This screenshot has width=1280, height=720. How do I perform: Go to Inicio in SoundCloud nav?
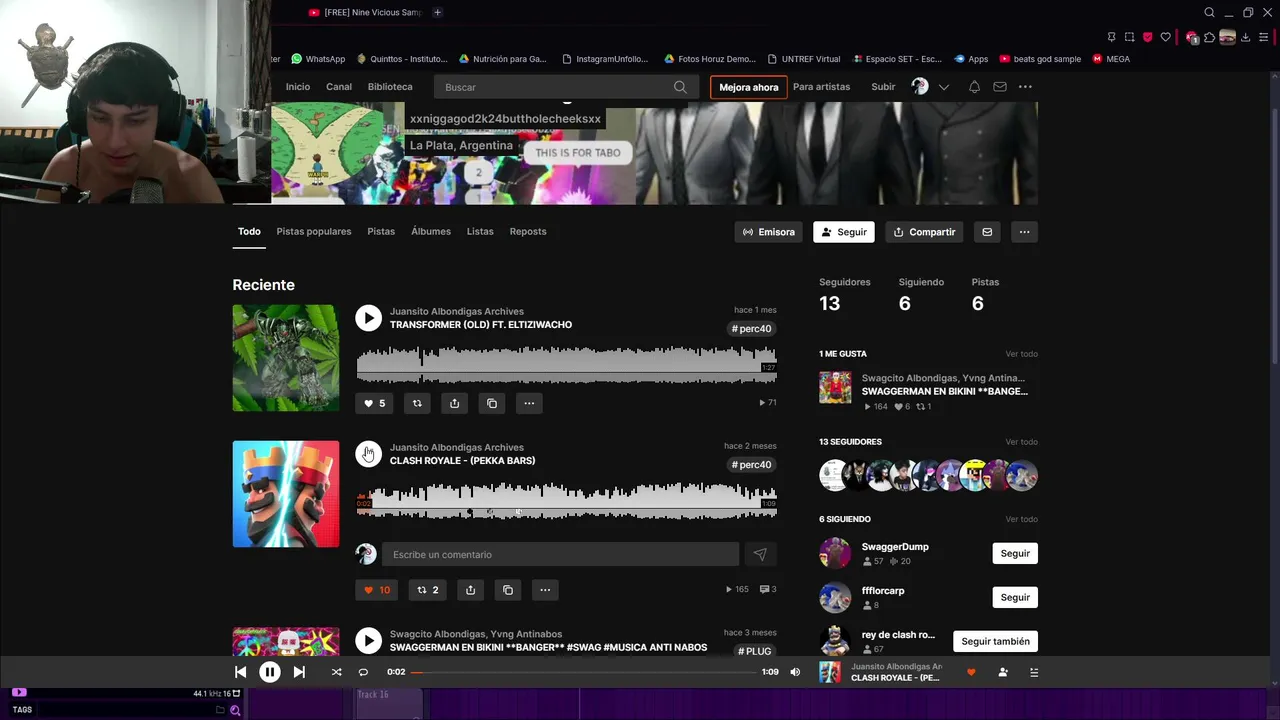click(298, 87)
